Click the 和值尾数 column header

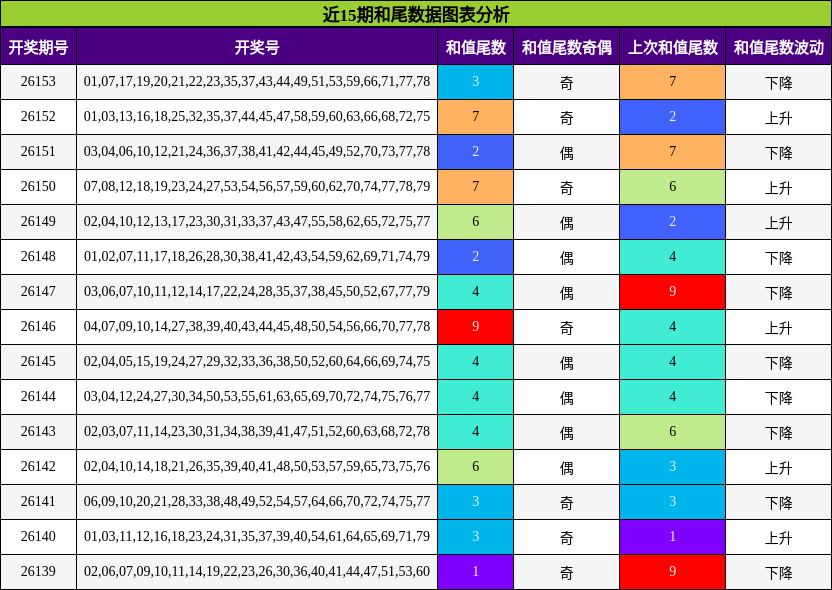[x=475, y=47]
